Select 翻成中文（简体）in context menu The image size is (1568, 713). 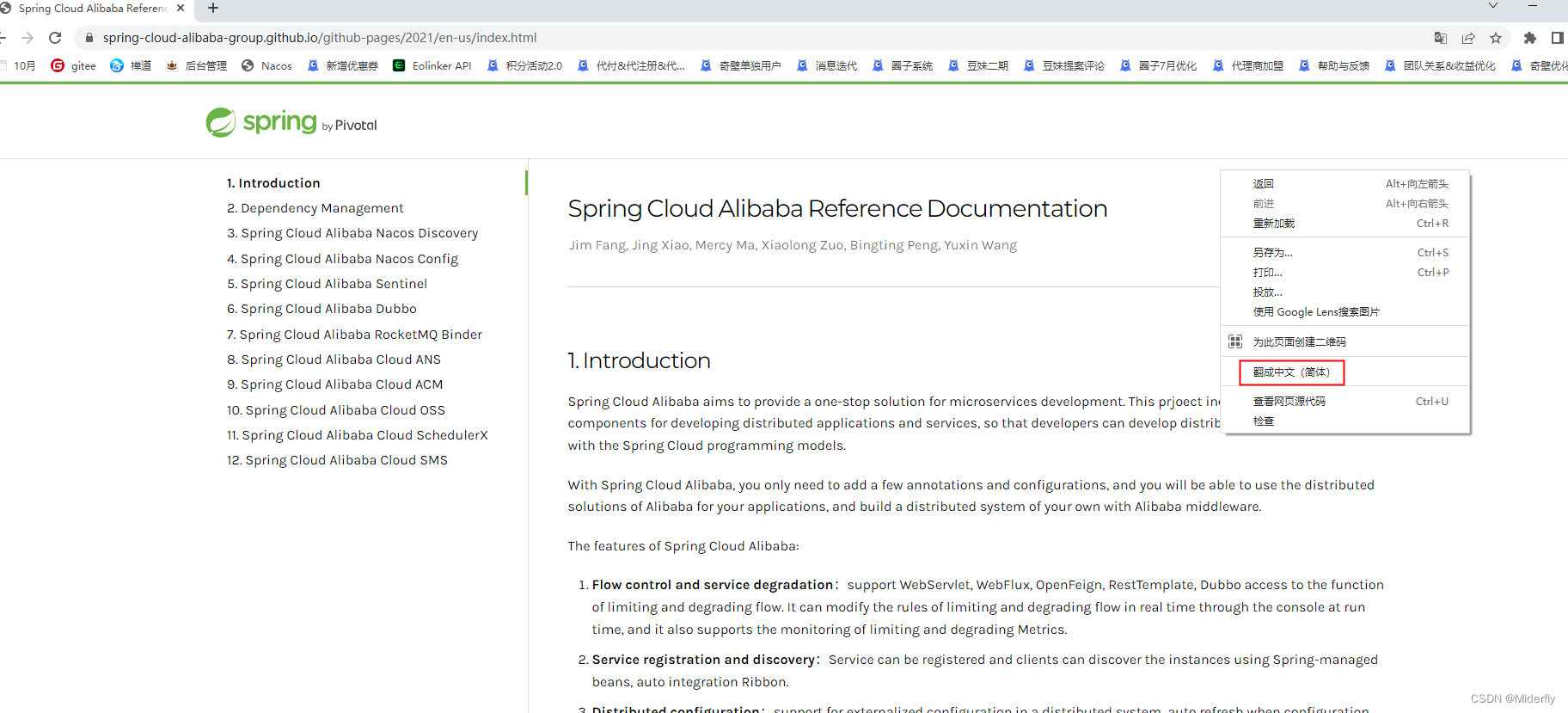point(1345,372)
